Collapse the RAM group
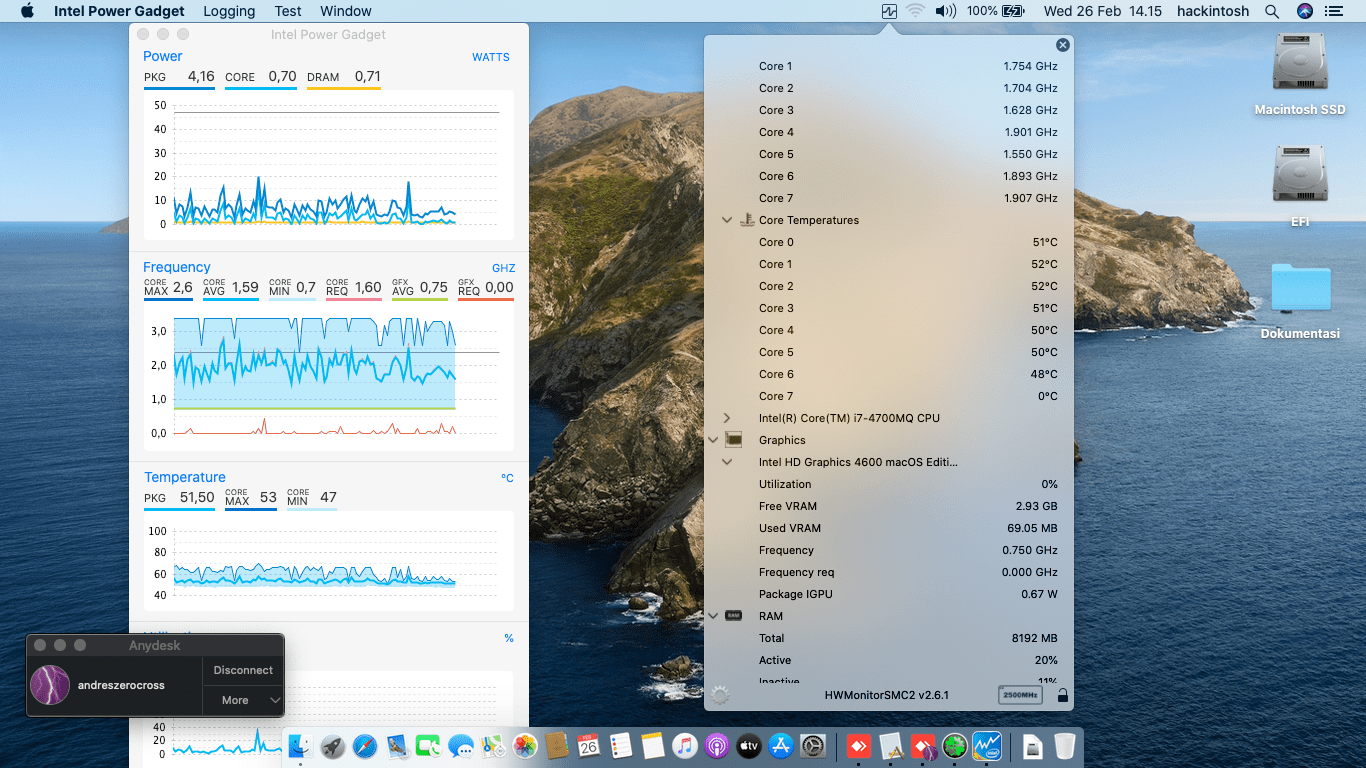 tap(713, 616)
